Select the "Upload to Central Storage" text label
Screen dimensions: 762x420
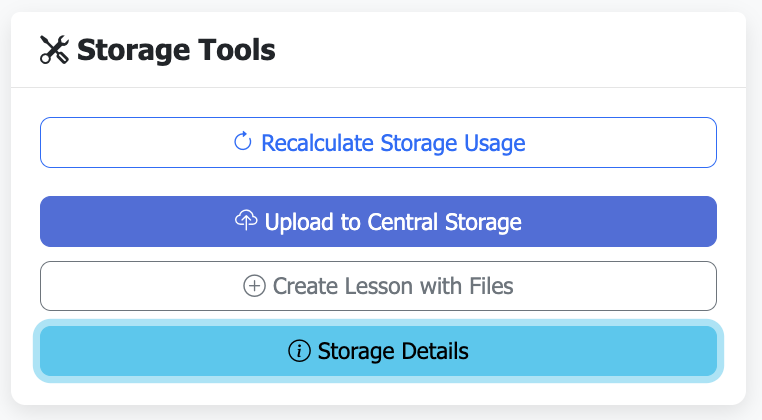click(x=393, y=221)
